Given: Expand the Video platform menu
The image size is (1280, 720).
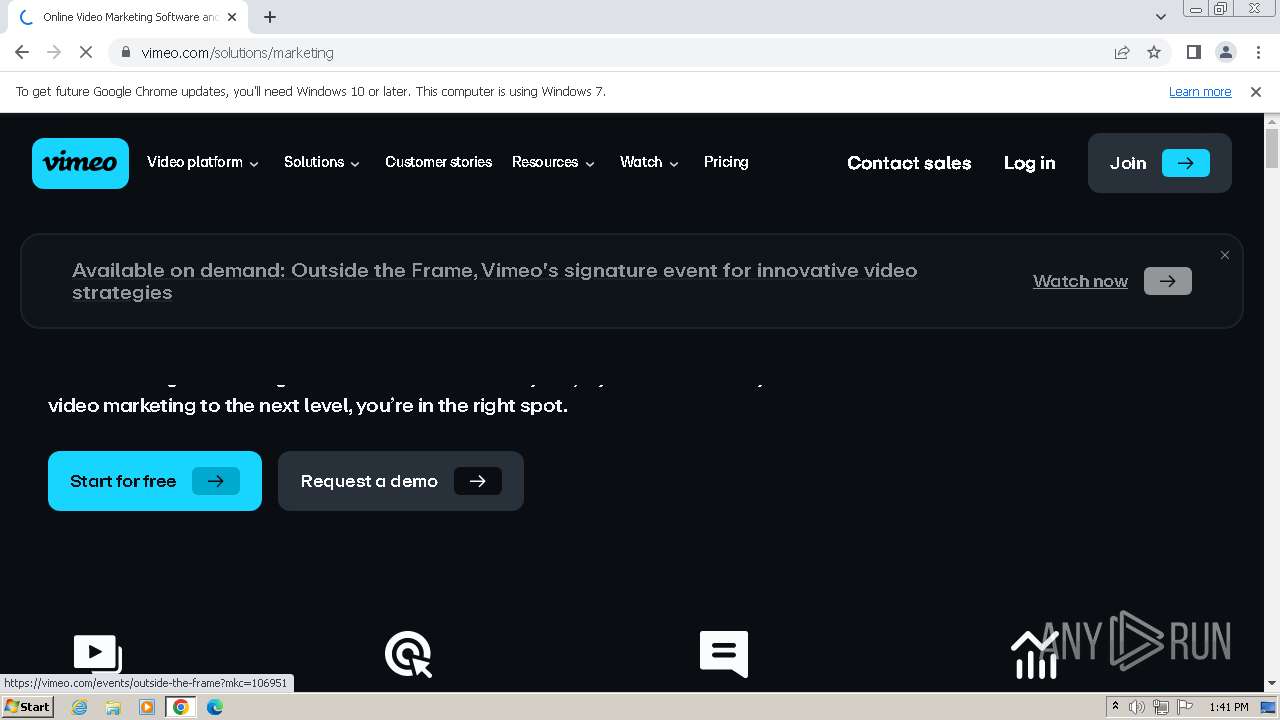Looking at the screenshot, I should (203, 162).
